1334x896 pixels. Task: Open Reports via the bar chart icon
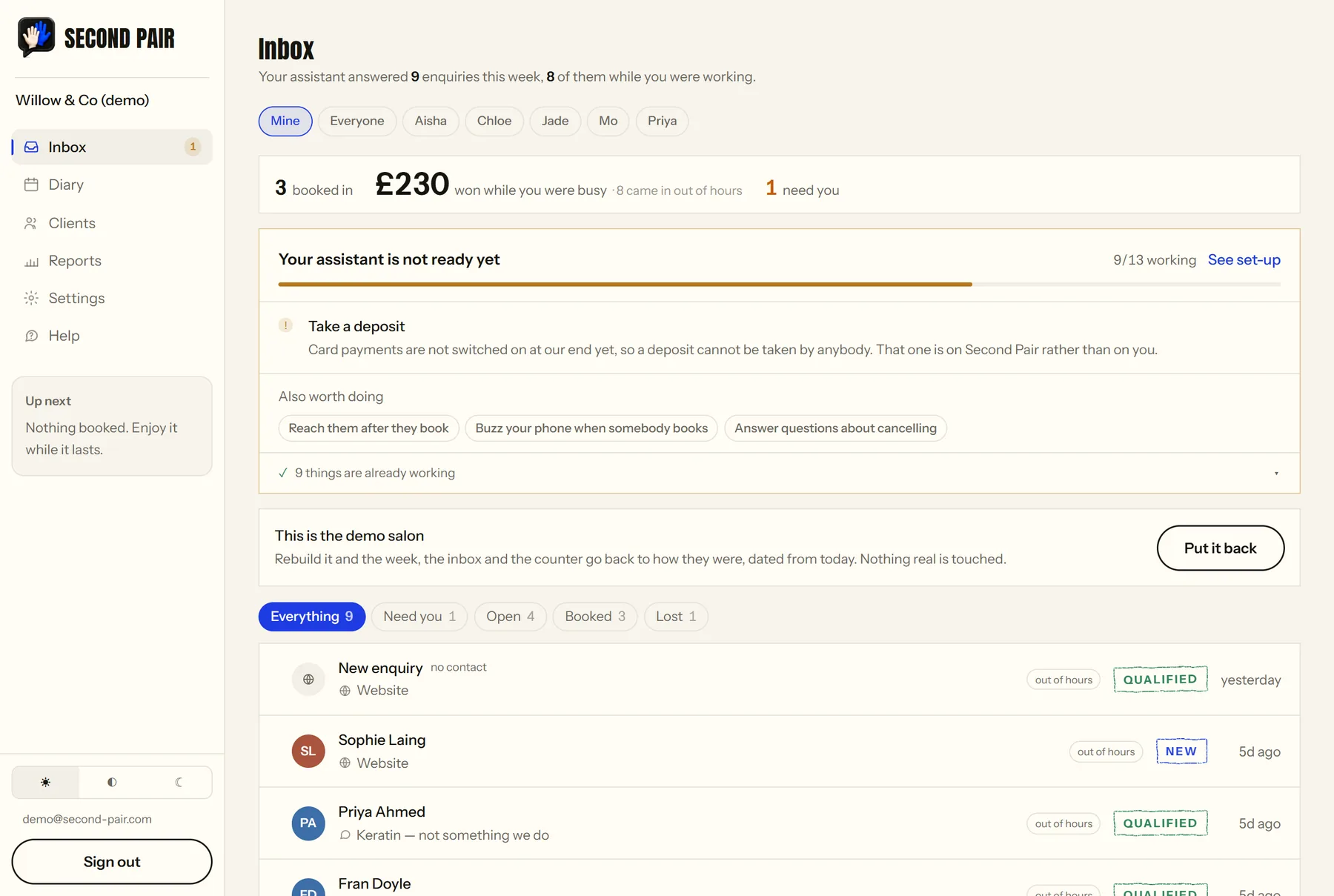[x=31, y=261]
